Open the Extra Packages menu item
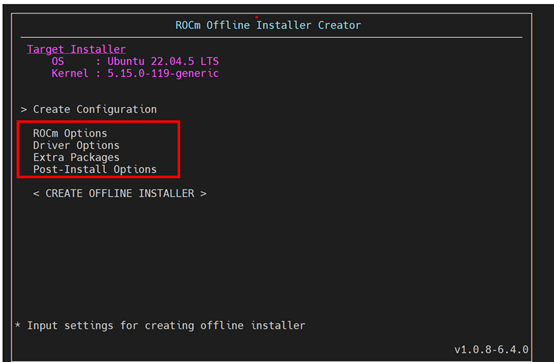This screenshot has height=362, width=554. pos(76,157)
